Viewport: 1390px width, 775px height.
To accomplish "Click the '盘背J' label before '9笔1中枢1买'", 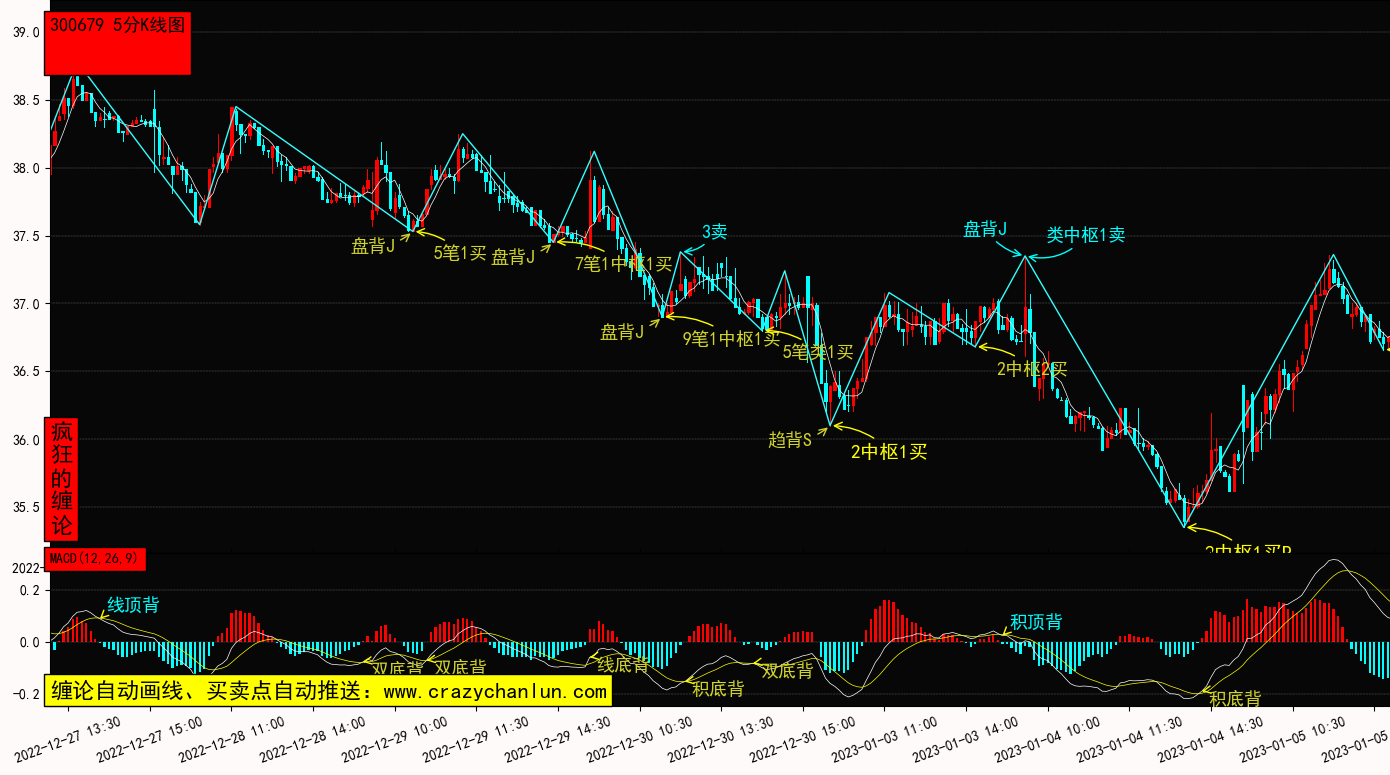I will (622, 333).
